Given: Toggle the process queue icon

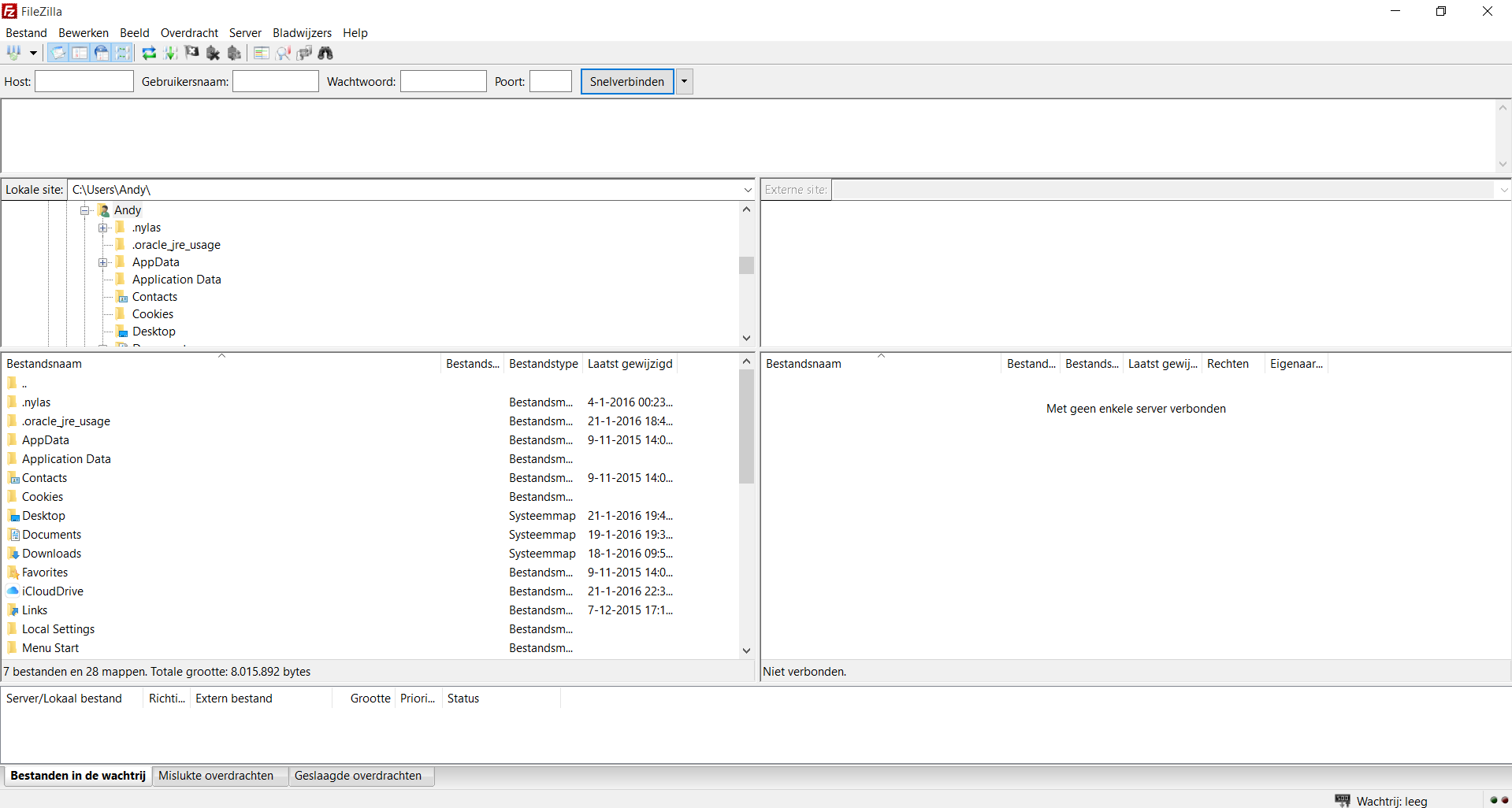Looking at the screenshot, I should point(170,53).
